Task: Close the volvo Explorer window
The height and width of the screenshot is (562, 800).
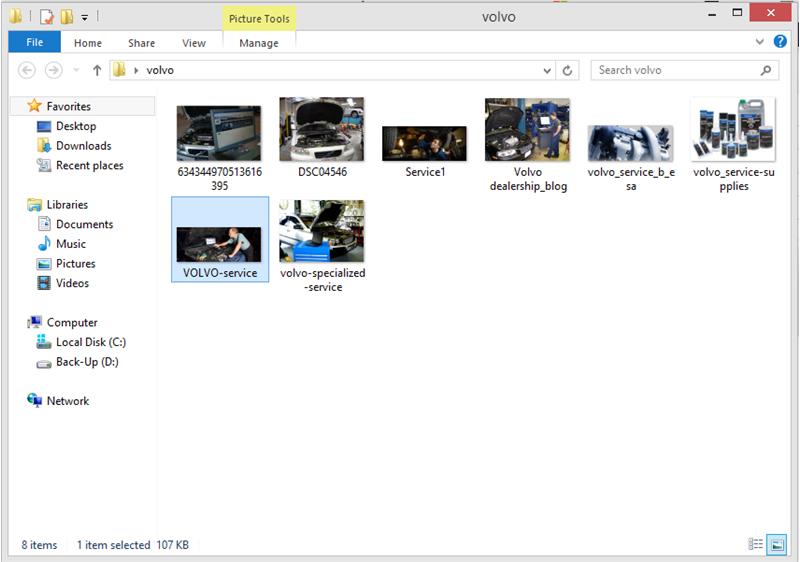Action: (770, 13)
